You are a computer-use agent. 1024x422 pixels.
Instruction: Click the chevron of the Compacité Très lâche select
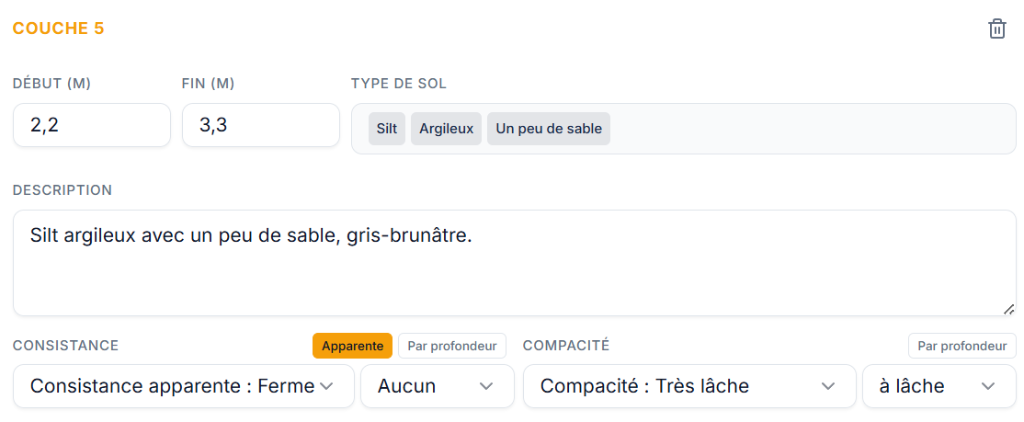(x=828, y=386)
